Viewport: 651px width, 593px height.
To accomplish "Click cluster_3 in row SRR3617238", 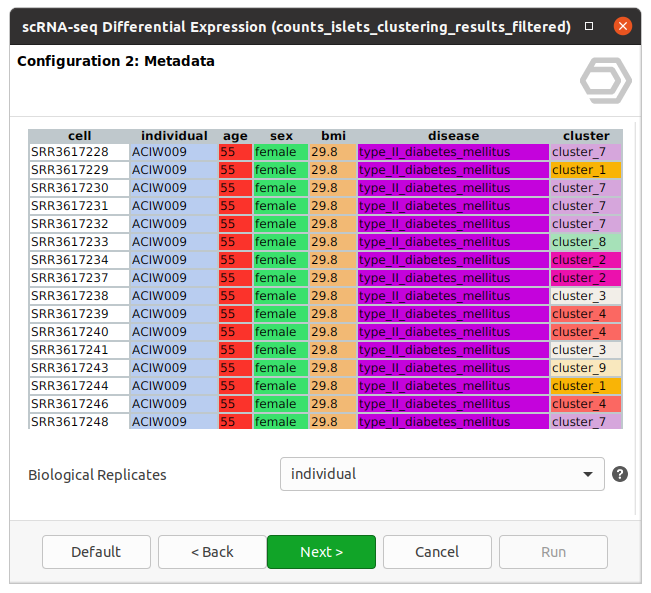I will click(x=586, y=296).
